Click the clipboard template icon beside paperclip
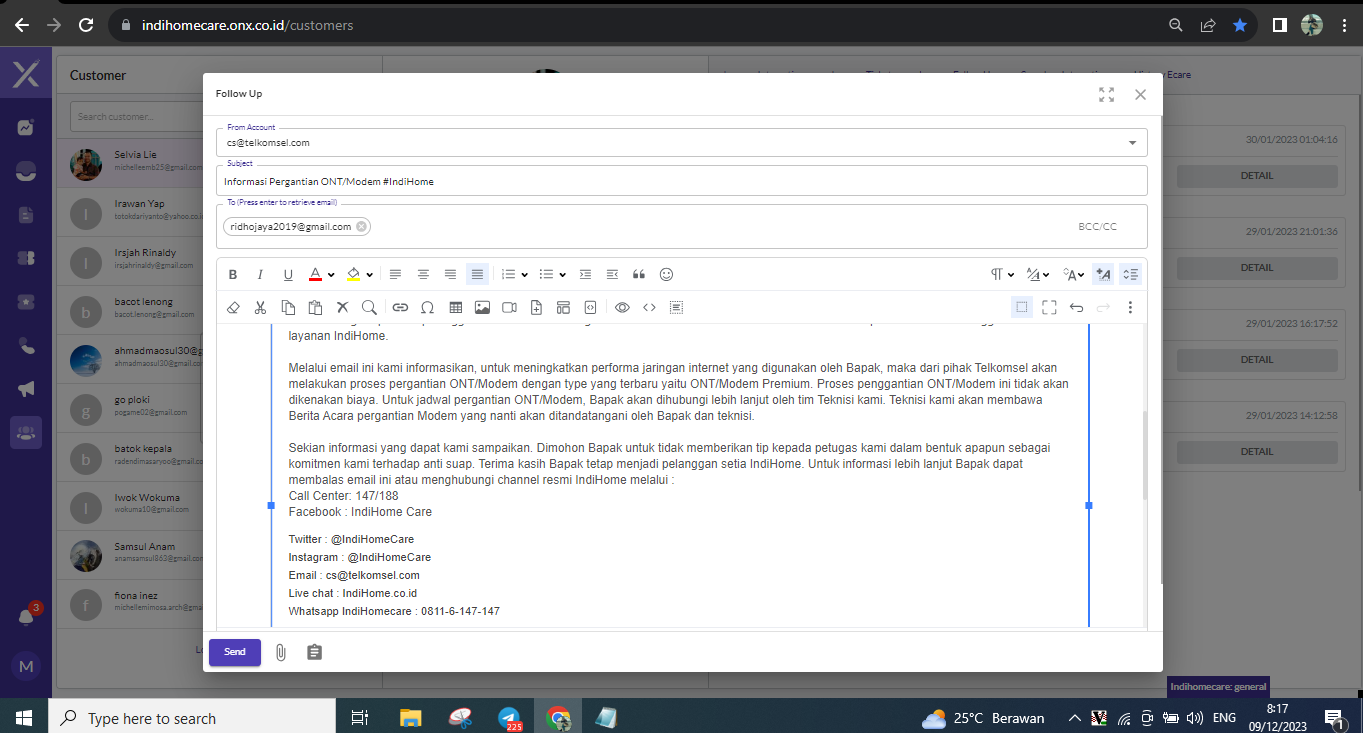This screenshot has height=733, width=1363. pyautogui.click(x=314, y=652)
